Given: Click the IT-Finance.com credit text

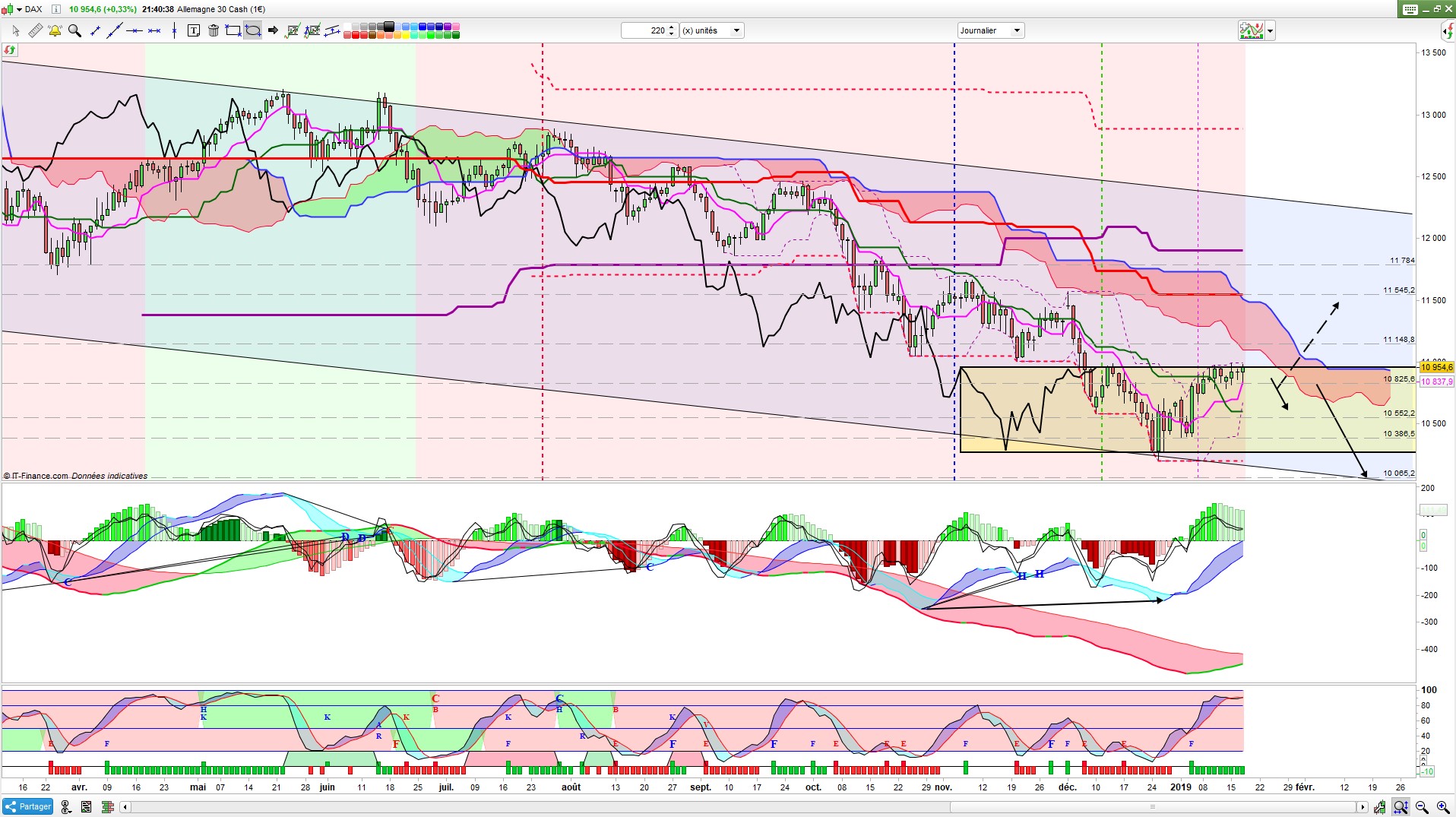Looking at the screenshot, I should tap(36, 476).
